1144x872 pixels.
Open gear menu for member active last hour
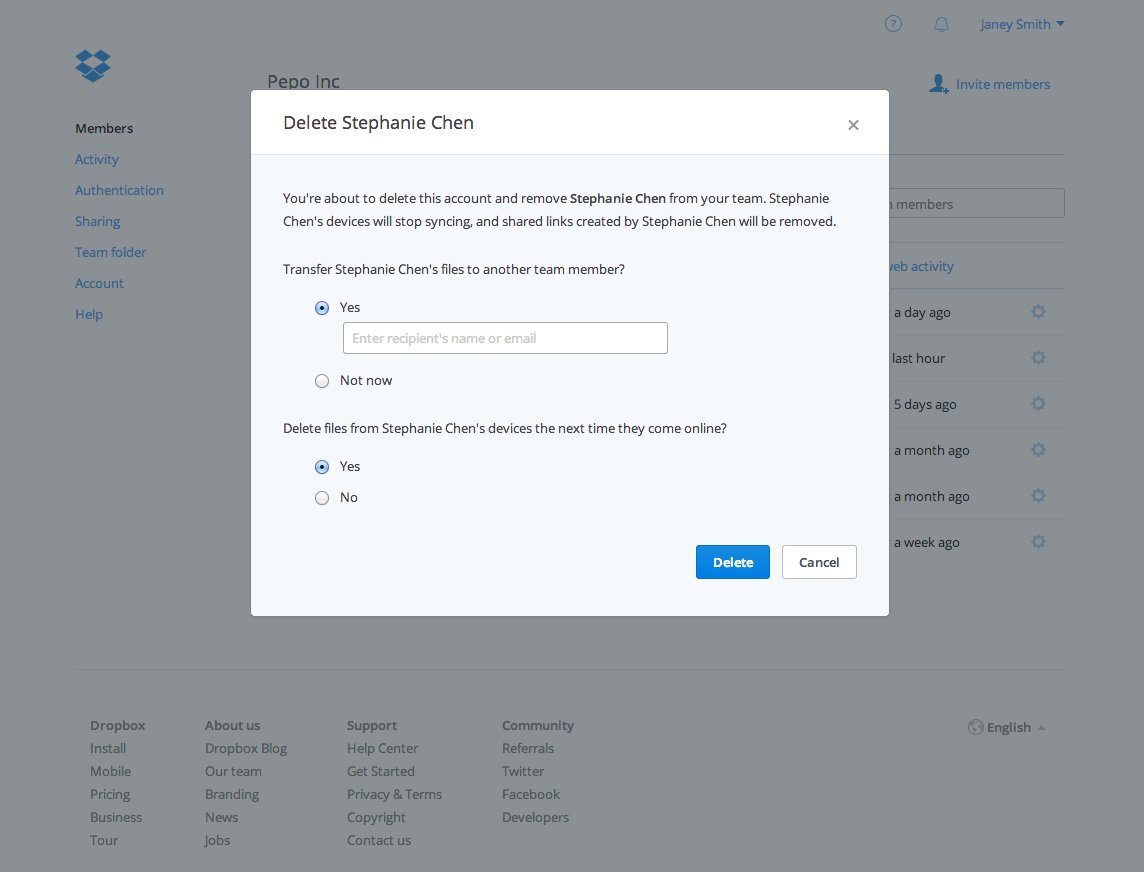(1038, 358)
